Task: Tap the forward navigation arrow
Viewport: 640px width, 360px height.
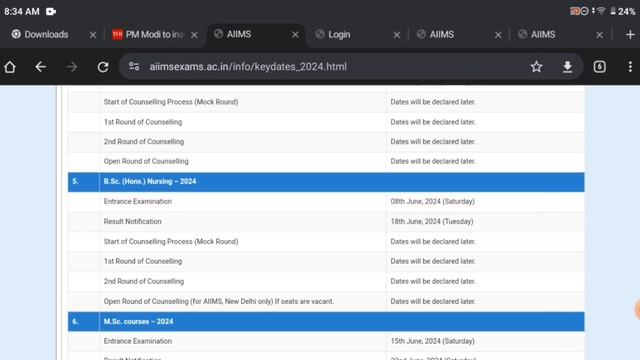Action: click(x=72, y=67)
